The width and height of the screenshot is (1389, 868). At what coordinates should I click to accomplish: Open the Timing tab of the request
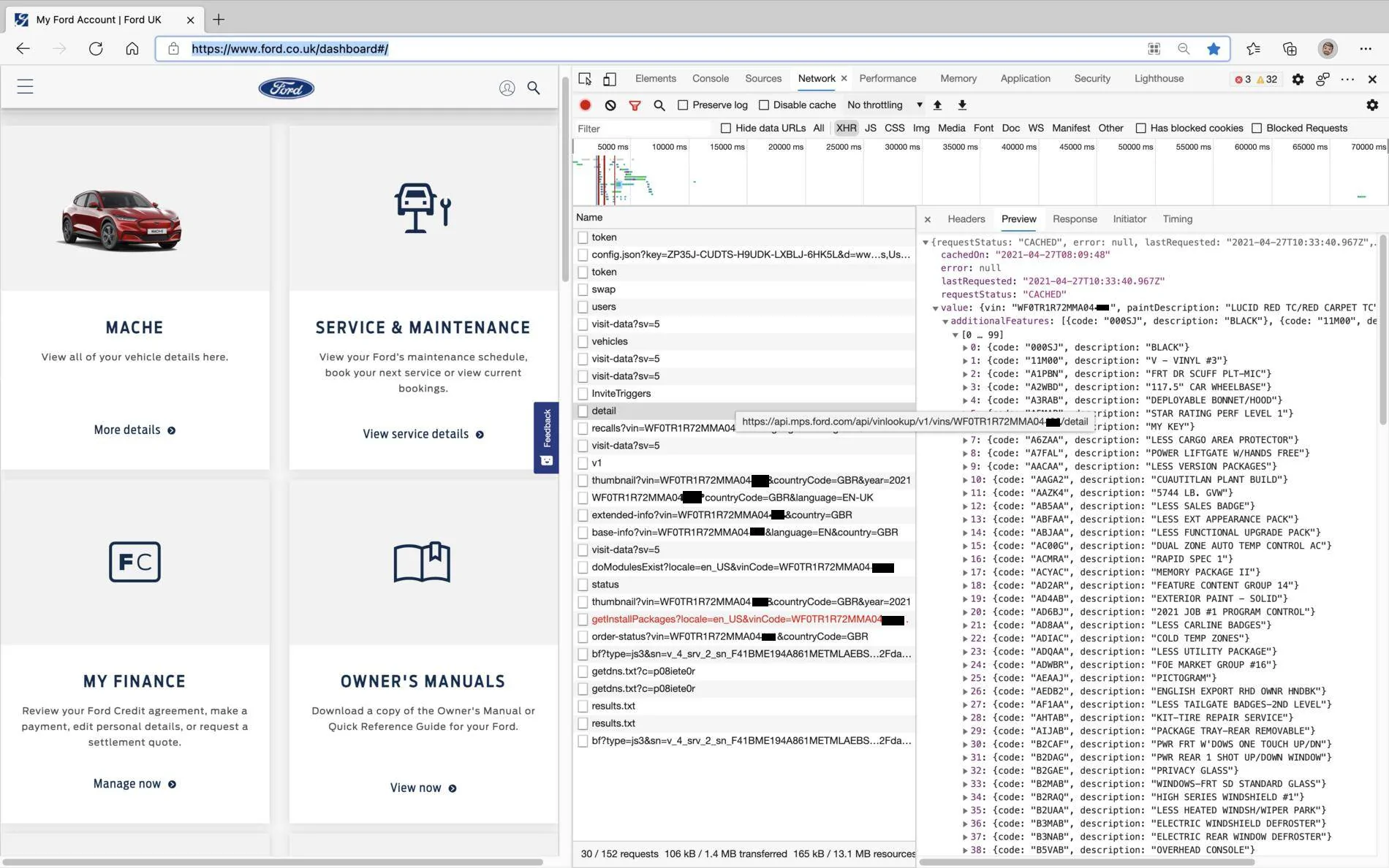pos(1177,219)
